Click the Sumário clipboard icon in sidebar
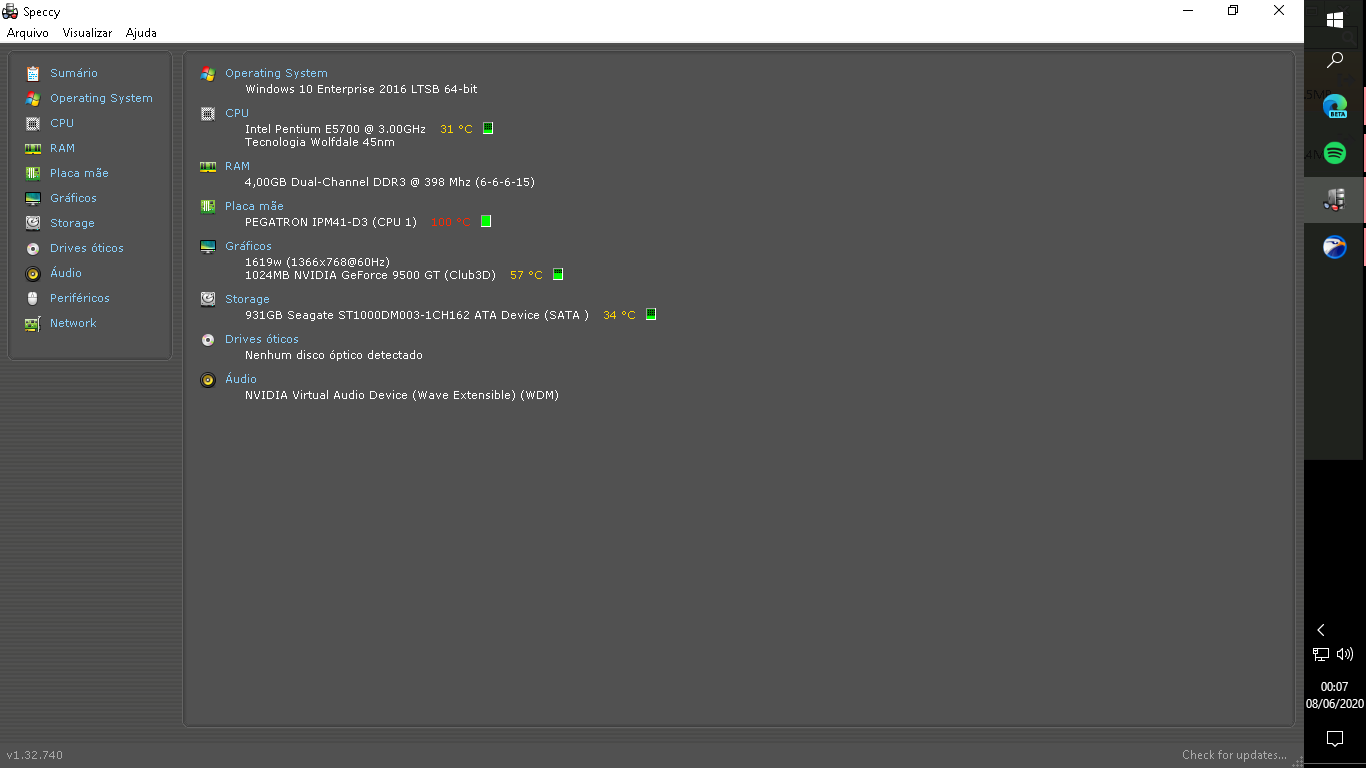Image resolution: width=1366 pixels, height=768 pixels. click(x=33, y=73)
